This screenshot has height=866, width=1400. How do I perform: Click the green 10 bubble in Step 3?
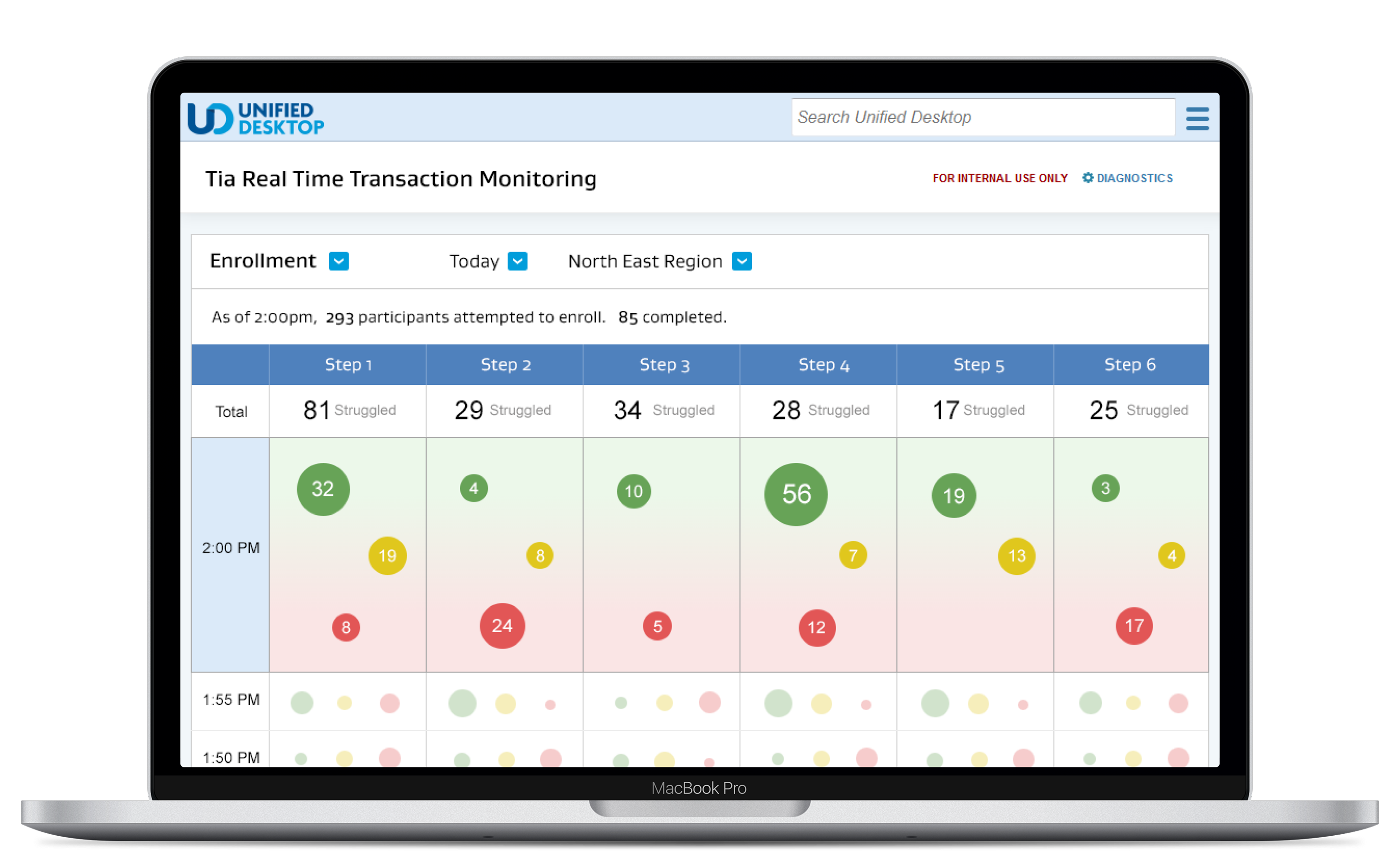[x=633, y=491]
